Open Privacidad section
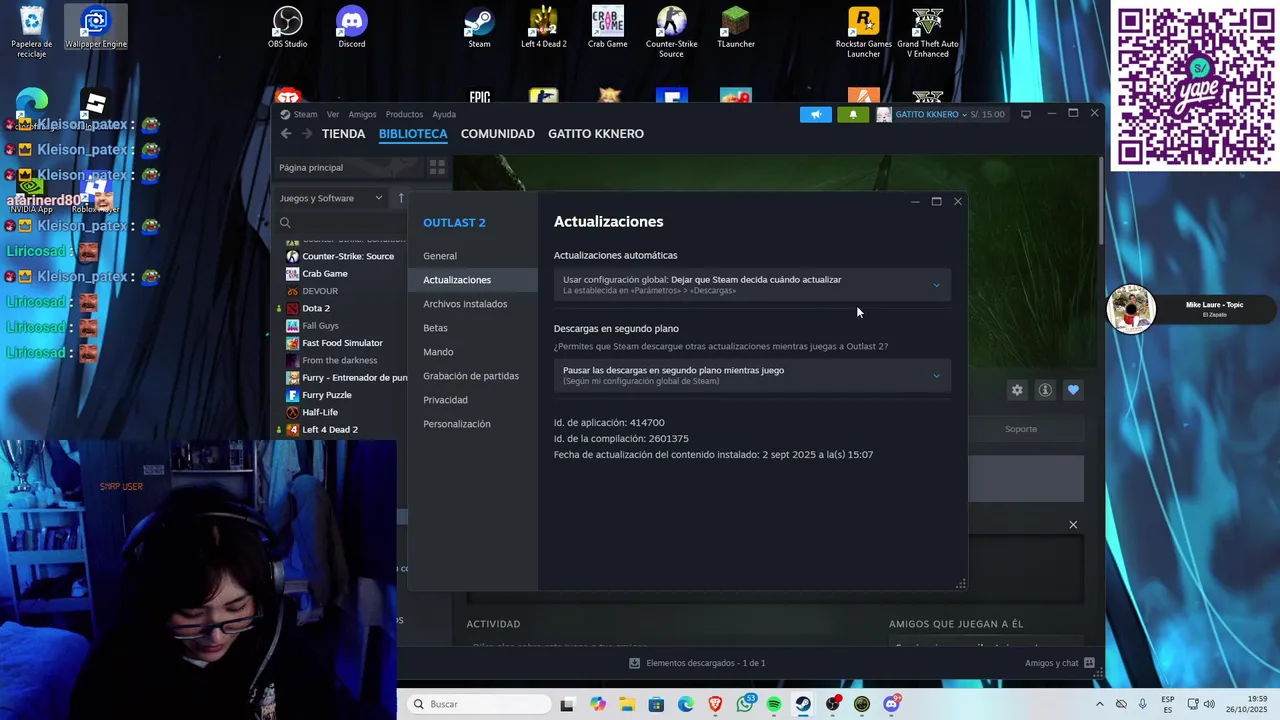Viewport: 1280px width, 720px height. click(445, 400)
